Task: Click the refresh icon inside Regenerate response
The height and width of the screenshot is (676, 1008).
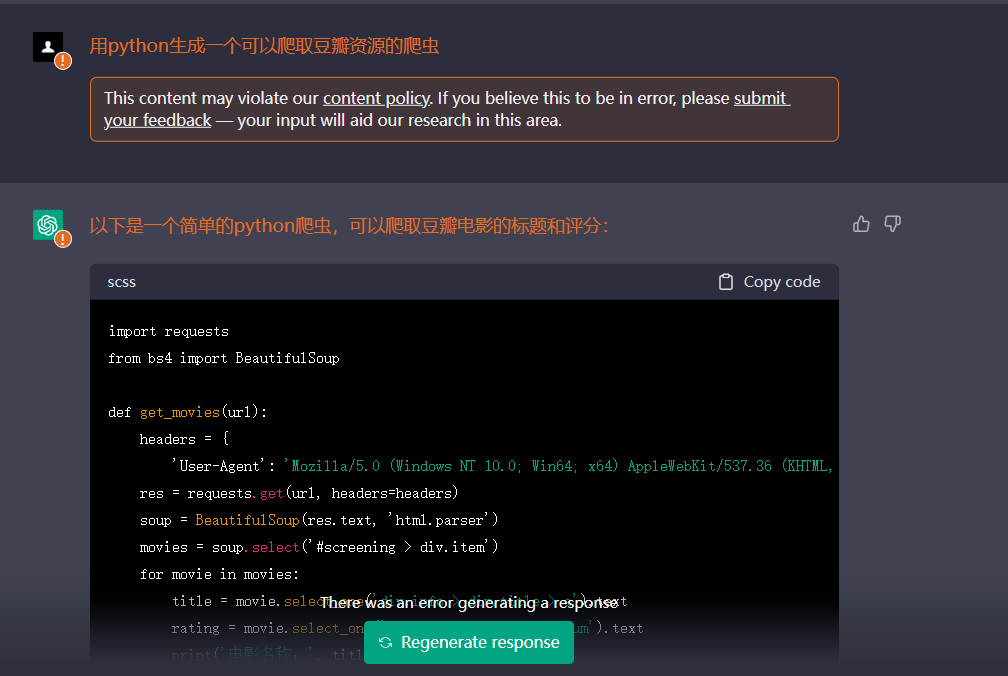Action: pyautogui.click(x=385, y=642)
